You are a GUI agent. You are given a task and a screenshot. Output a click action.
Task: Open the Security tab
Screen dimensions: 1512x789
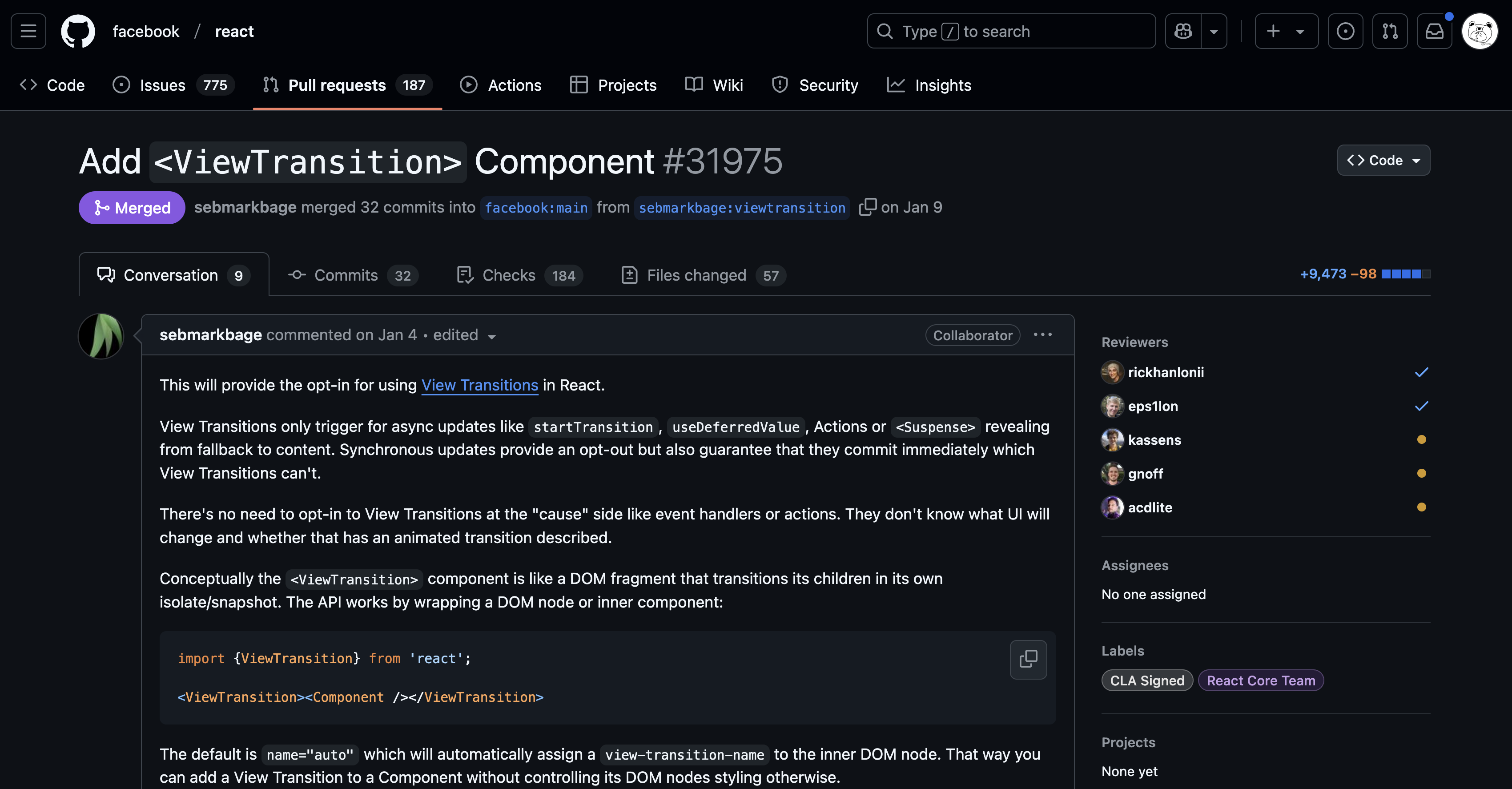point(815,85)
